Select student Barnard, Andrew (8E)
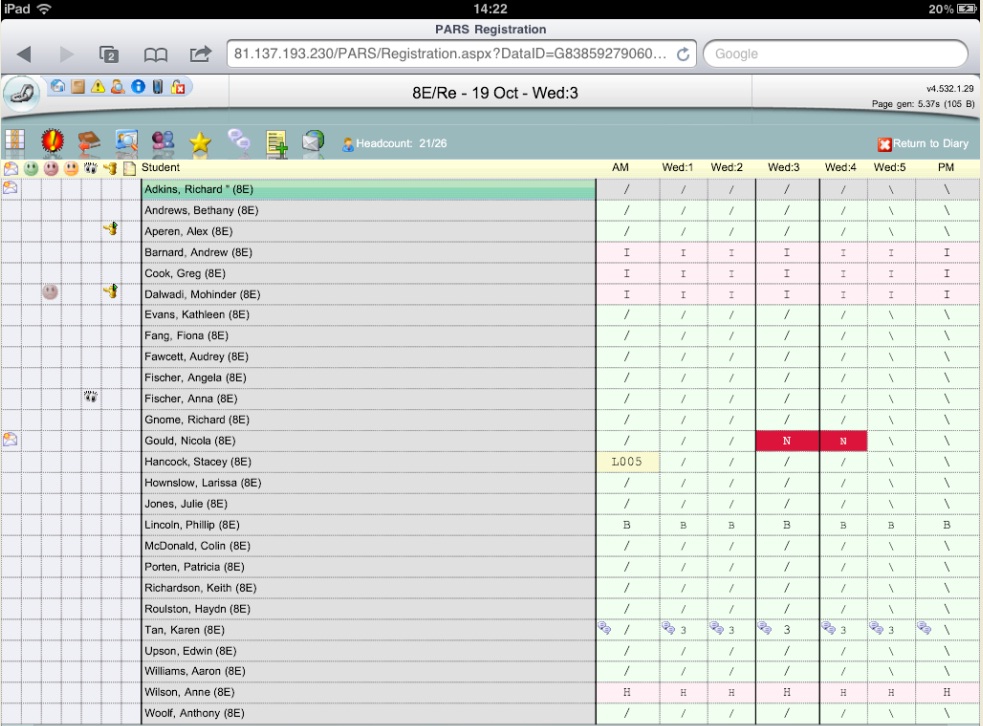 (369, 252)
